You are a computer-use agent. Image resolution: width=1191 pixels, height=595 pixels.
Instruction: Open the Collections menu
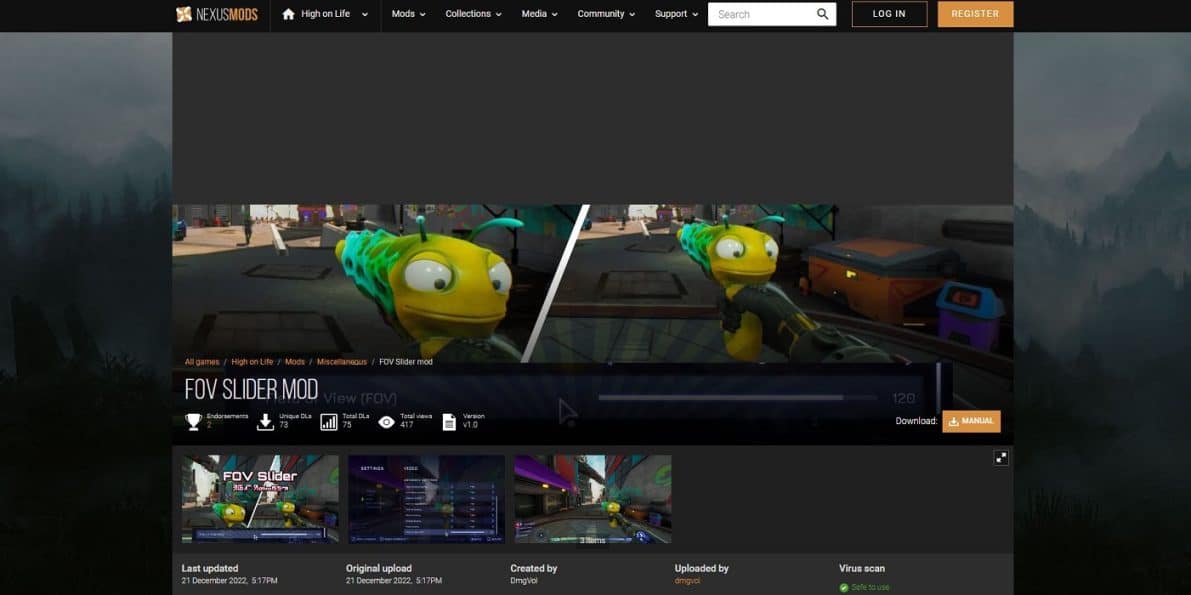473,14
